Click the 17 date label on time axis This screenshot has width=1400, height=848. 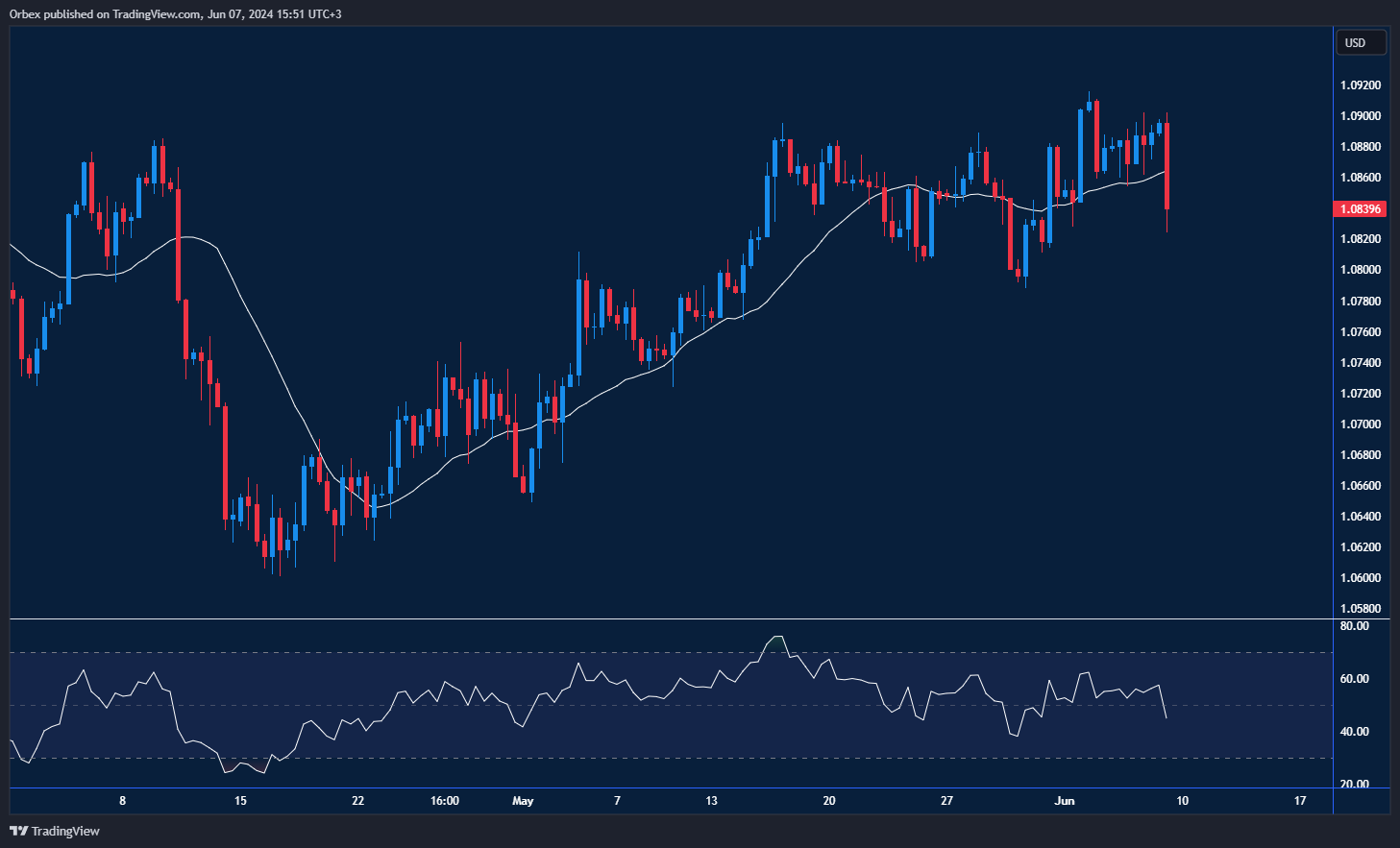tap(1300, 801)
